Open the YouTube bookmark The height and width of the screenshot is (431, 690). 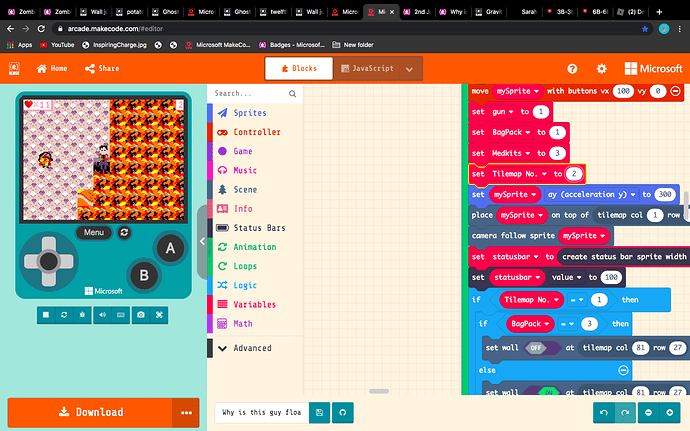(57, 44)
